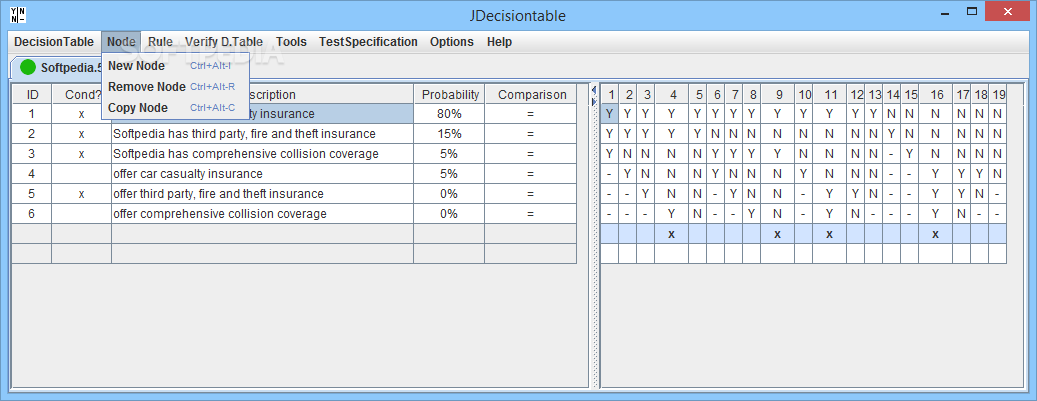The height and width of the screenshot is (401, 1037).
Task: Click the ID 4 cell
Action: (32, 173)
